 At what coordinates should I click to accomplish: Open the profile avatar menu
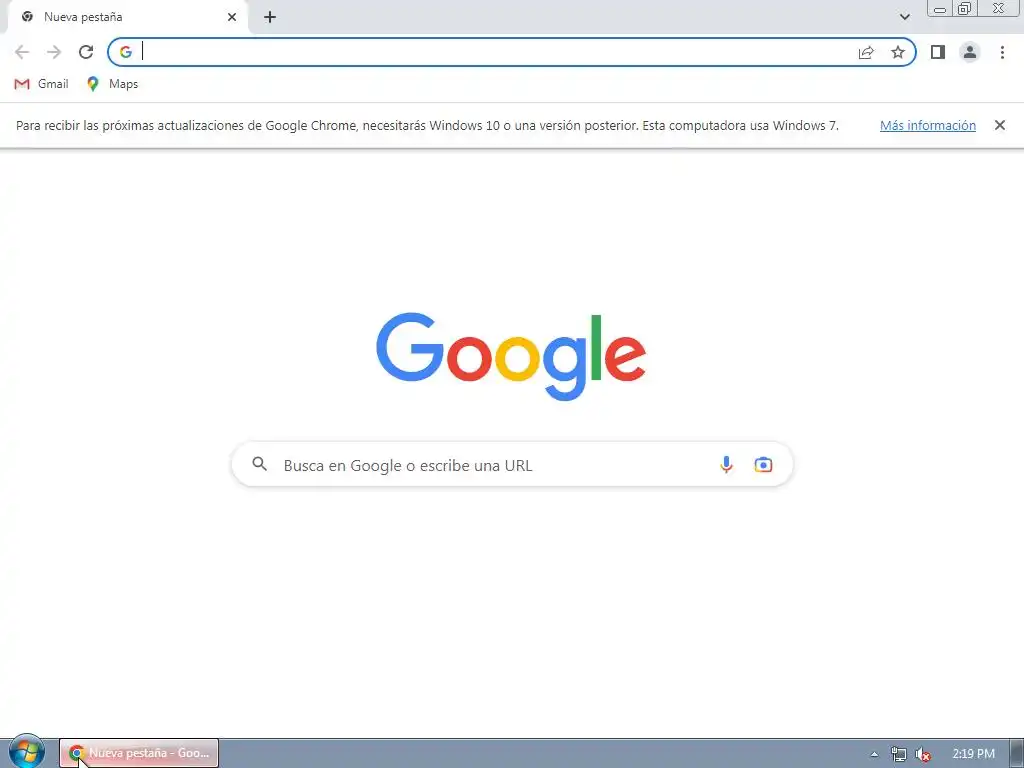click(x=970, y=52)
